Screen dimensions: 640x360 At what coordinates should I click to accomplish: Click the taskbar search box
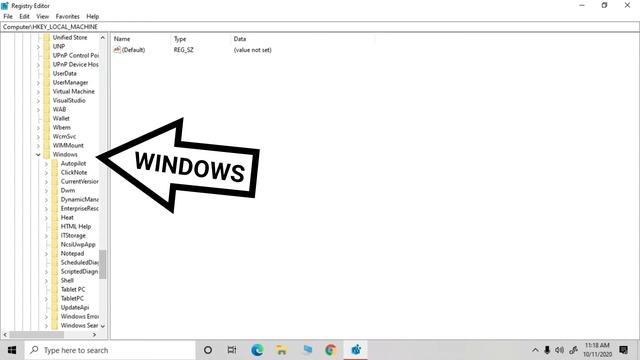point(110,350)
